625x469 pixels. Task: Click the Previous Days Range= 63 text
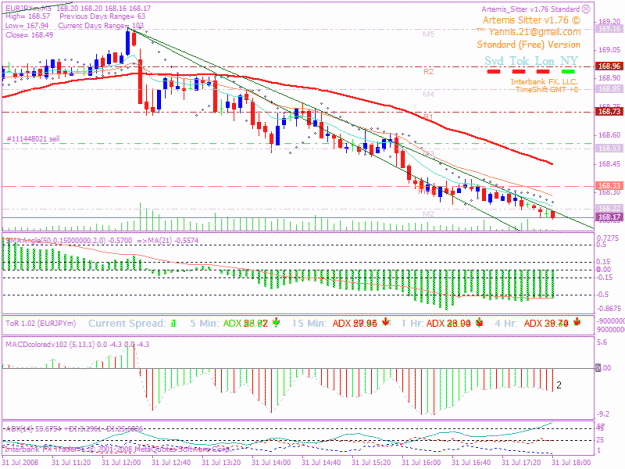[102, 17]
